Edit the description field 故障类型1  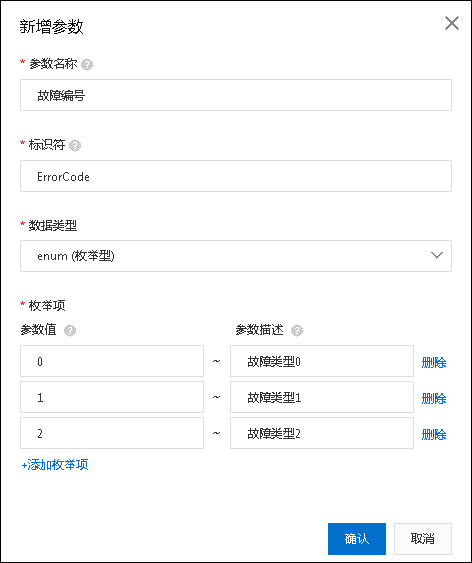322,397
